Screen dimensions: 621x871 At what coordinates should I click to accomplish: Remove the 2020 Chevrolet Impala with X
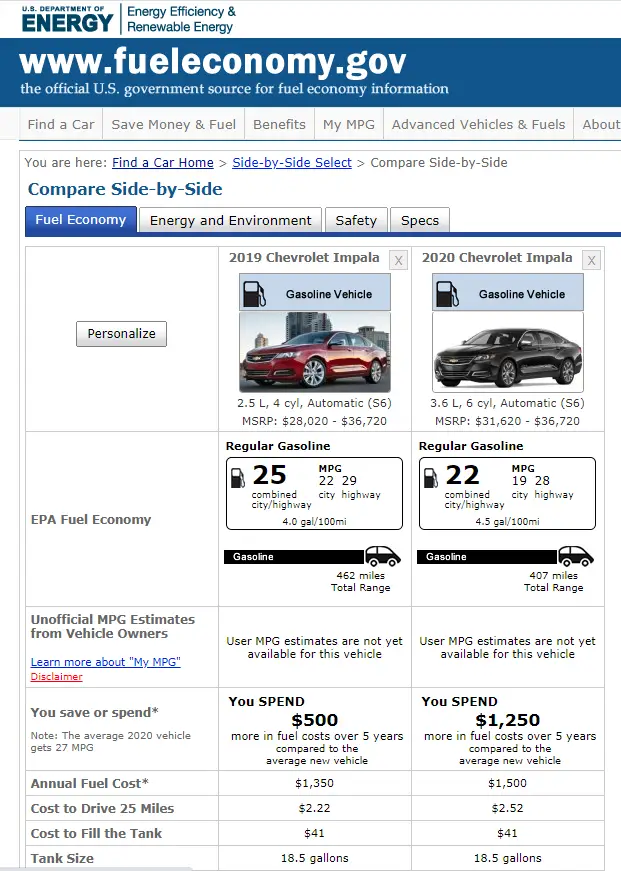[592, 260]
